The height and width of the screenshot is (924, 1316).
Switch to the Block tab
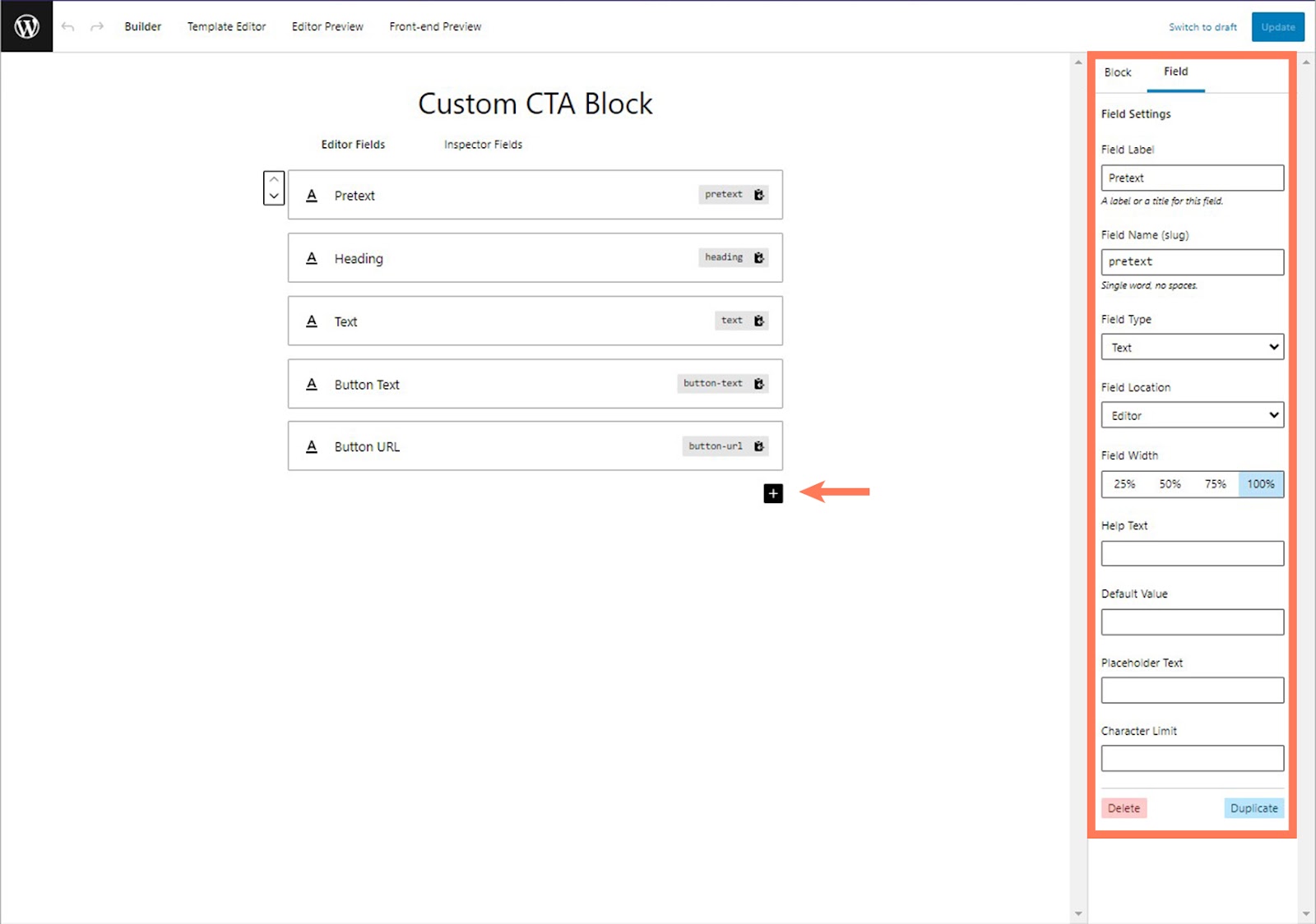1118,72
